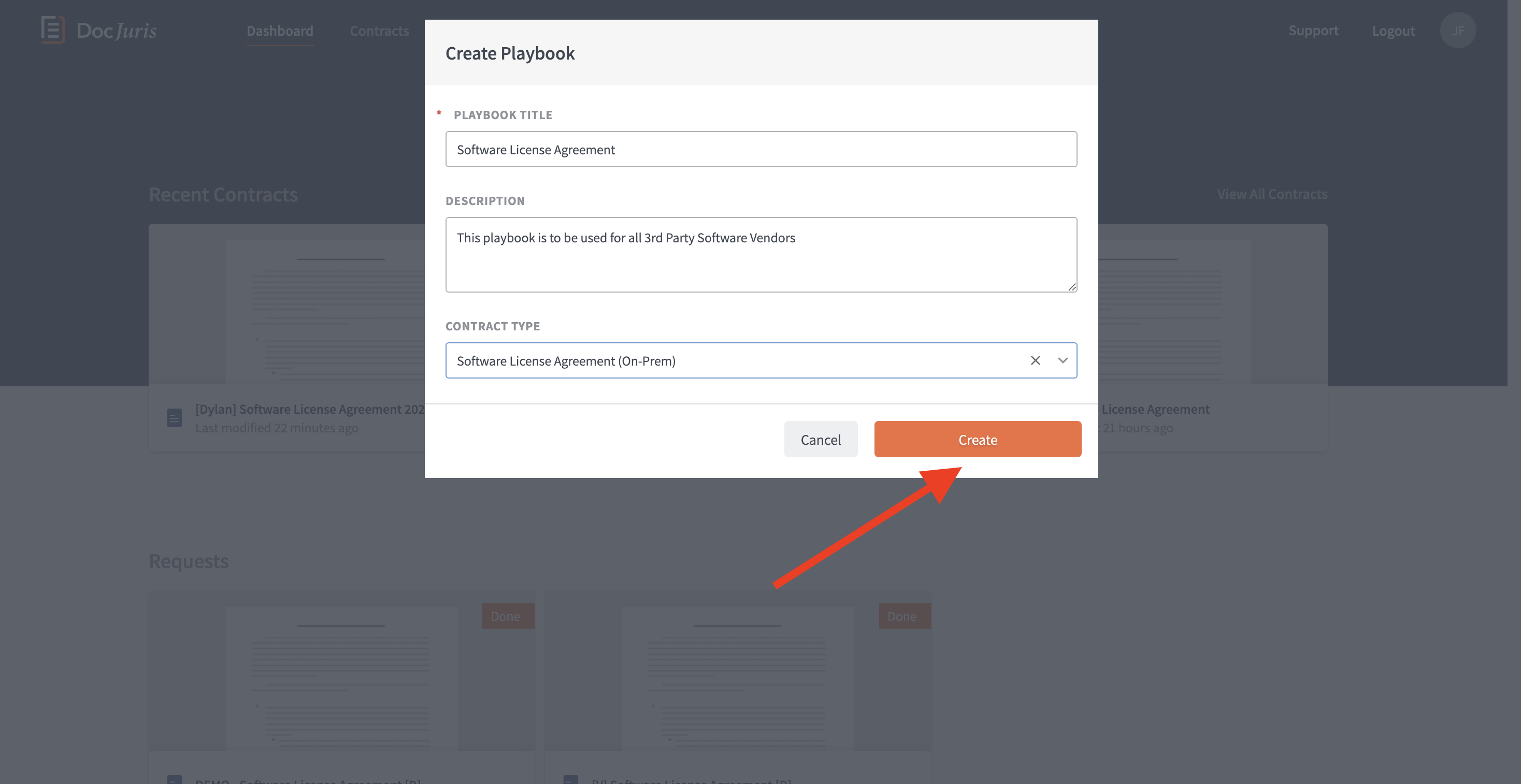This screenshot has height=784, width=1521.
Task: Expand the Contract Type dropdown chevron
Action: (x=1062, y=361)
